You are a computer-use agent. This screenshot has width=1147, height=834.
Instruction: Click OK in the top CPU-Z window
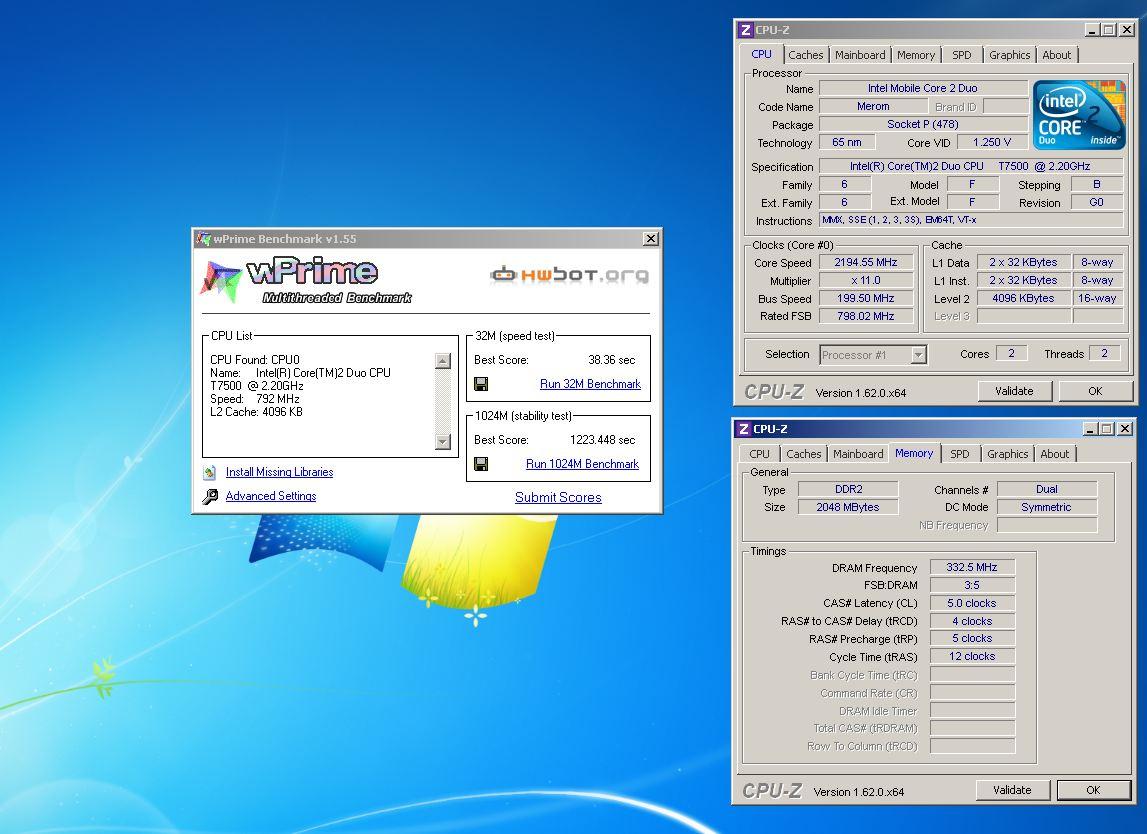pyautogui.click(x=1095, y=391)
